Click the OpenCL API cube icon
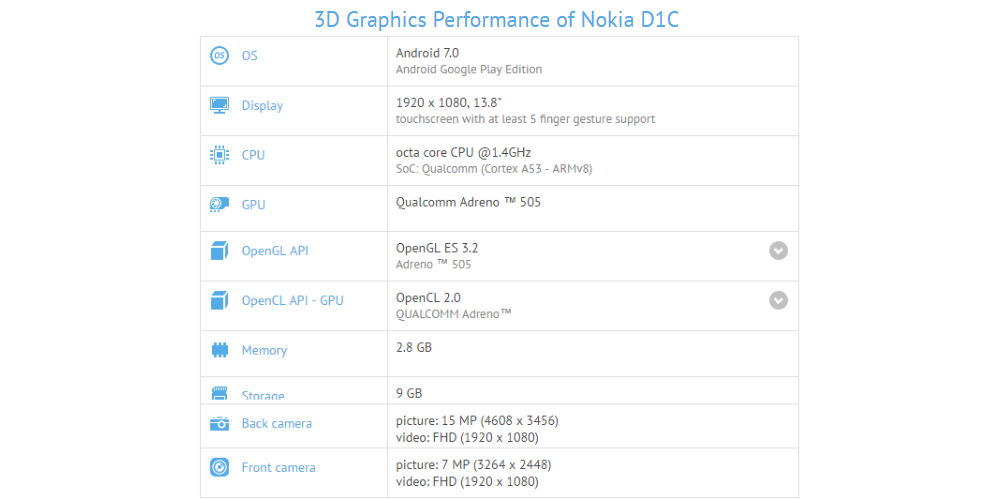1000x500 pixels. pyautogui.click(x=219, y=300)
